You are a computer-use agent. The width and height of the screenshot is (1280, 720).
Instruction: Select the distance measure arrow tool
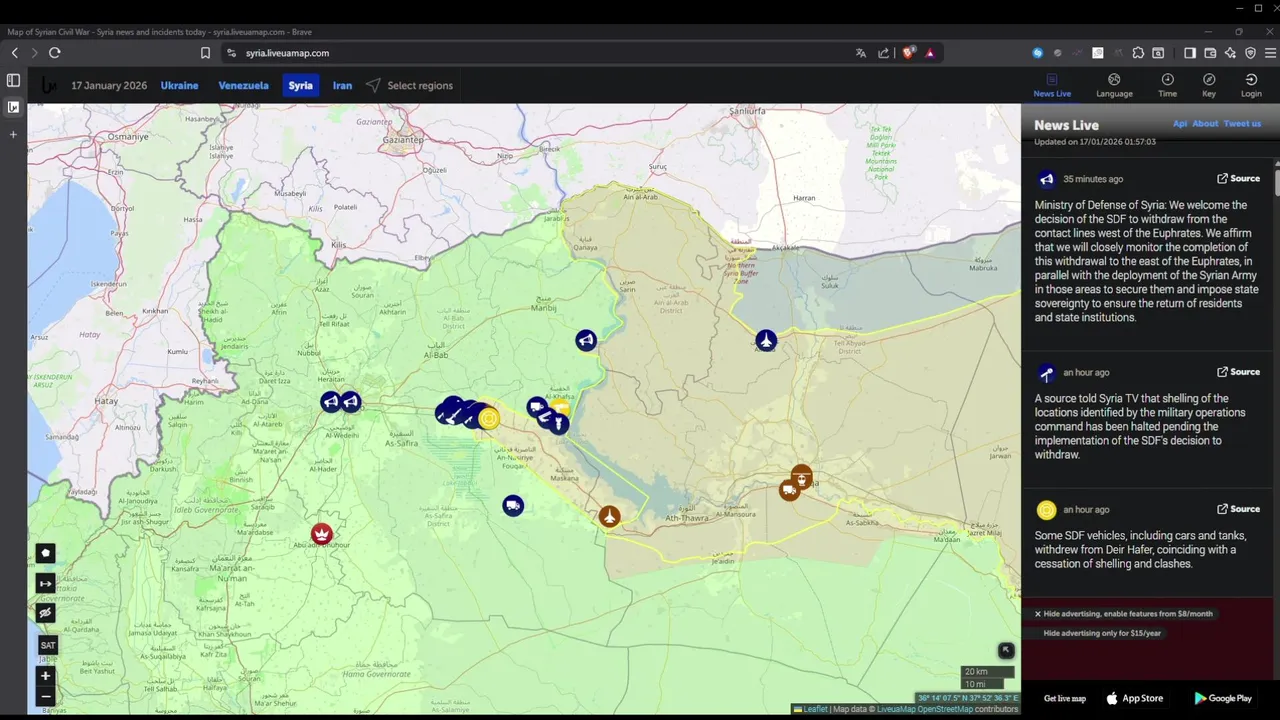point(45,583)
